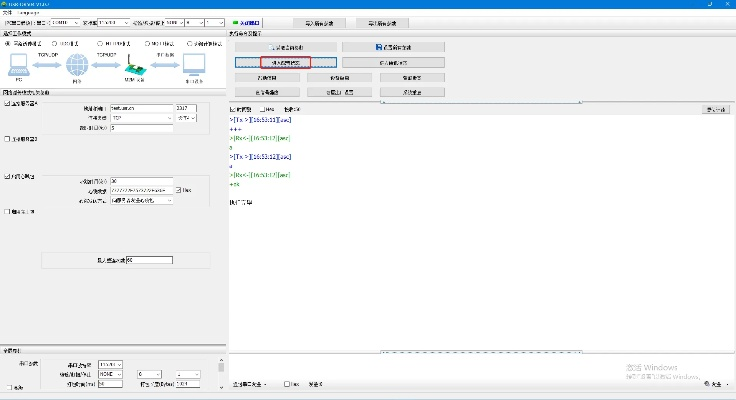Click the magnifier icon on the get-parameters button
The height and width of the screenshot is (400, 736).
(x=271, y=47)
